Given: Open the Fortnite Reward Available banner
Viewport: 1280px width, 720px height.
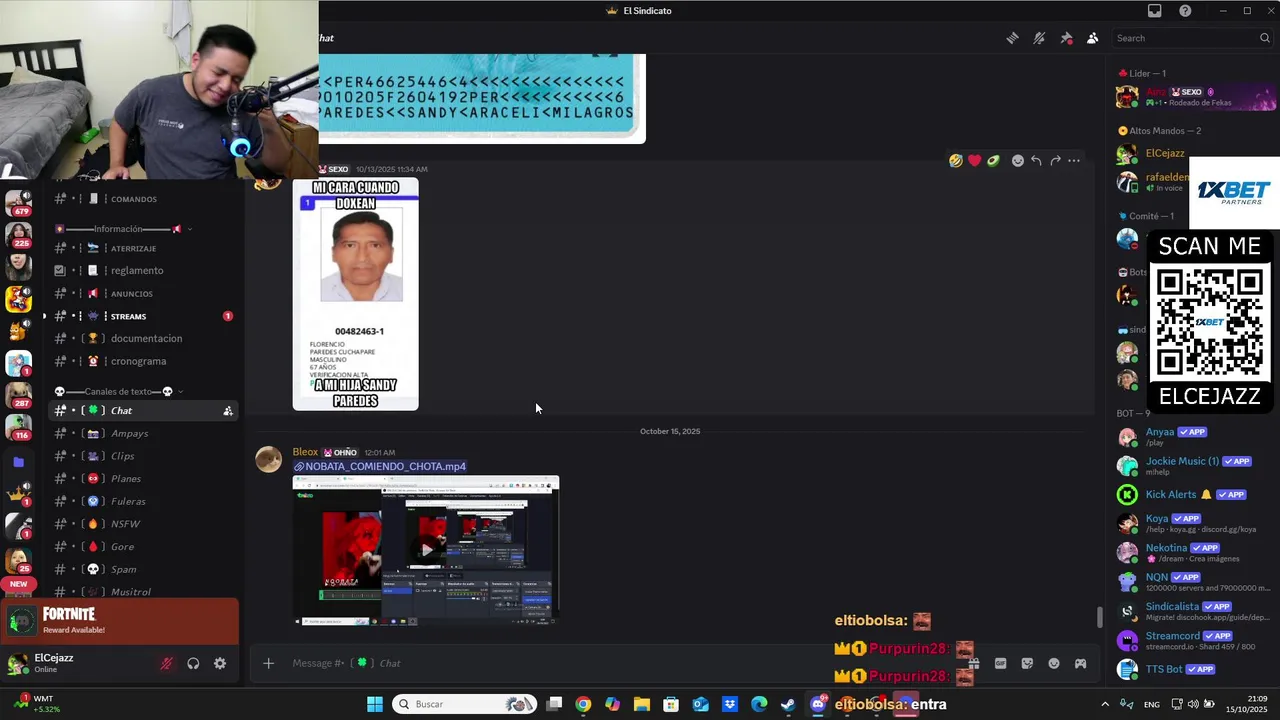Looking at the screenshot, I should coord(120,621).
